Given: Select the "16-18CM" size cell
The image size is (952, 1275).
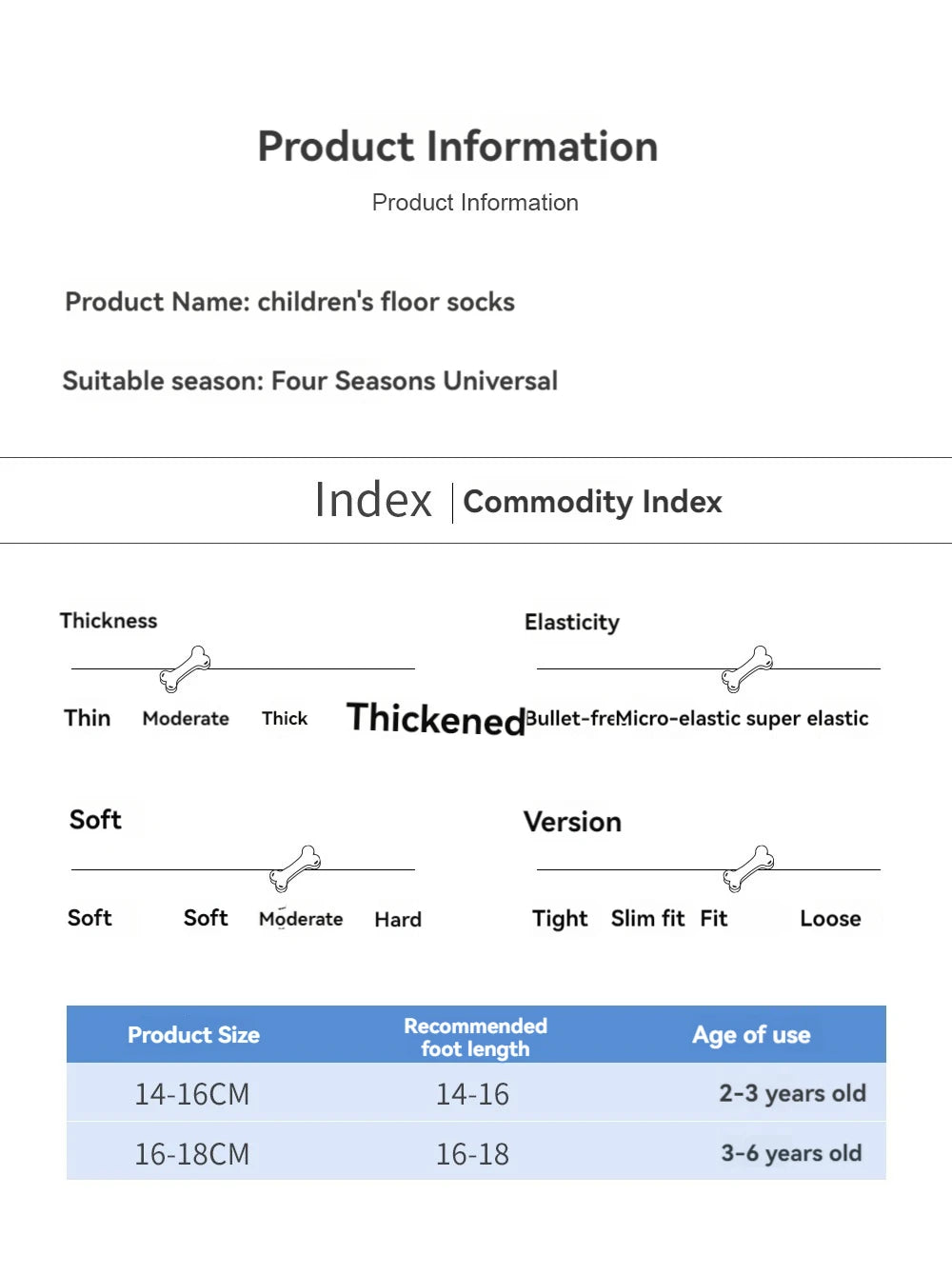Looking at the screenshot, I should pyautogui.click(x=192, y=1154).
